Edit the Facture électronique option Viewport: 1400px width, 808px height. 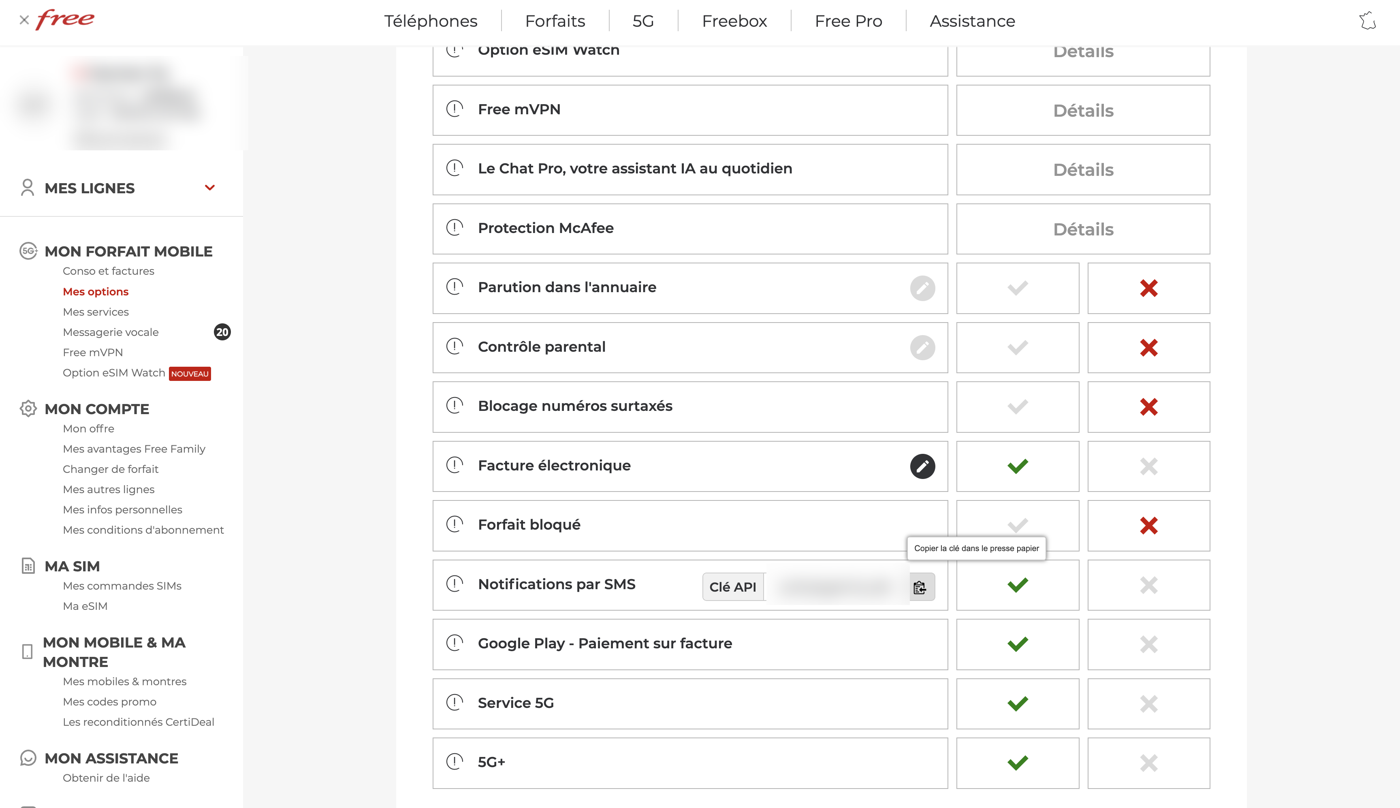922,466
